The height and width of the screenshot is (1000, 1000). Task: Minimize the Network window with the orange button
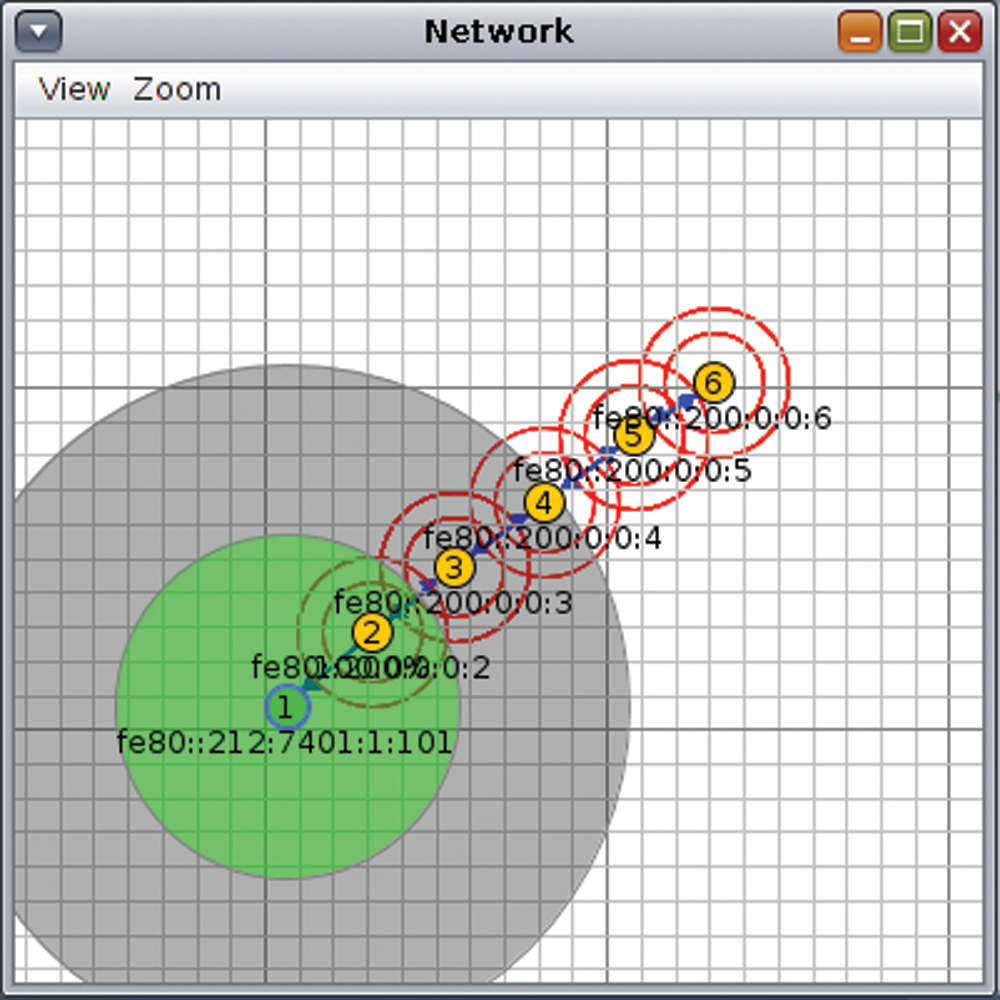[x=860, y=32]
